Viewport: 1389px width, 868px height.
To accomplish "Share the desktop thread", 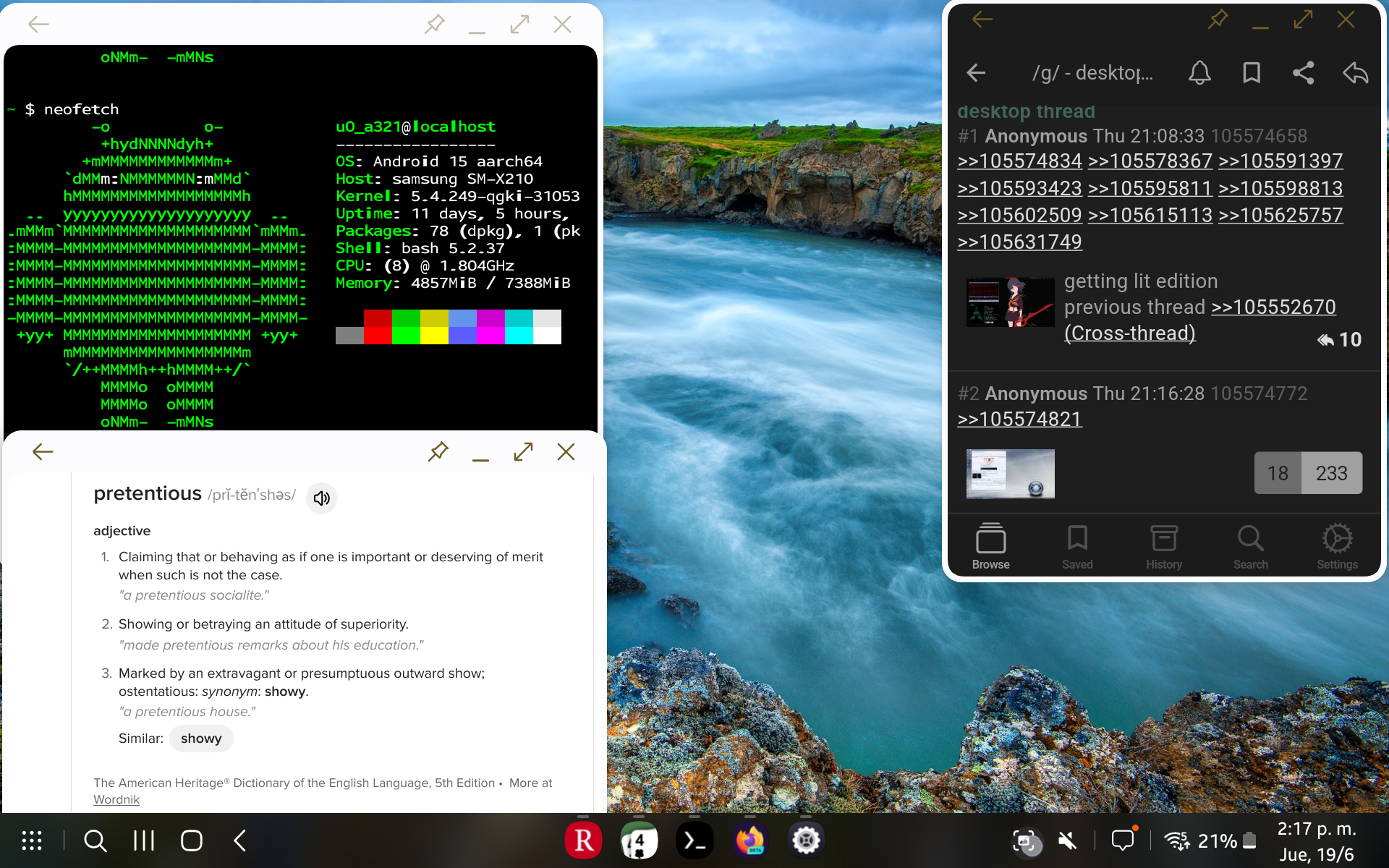I will click(1304, 72).
